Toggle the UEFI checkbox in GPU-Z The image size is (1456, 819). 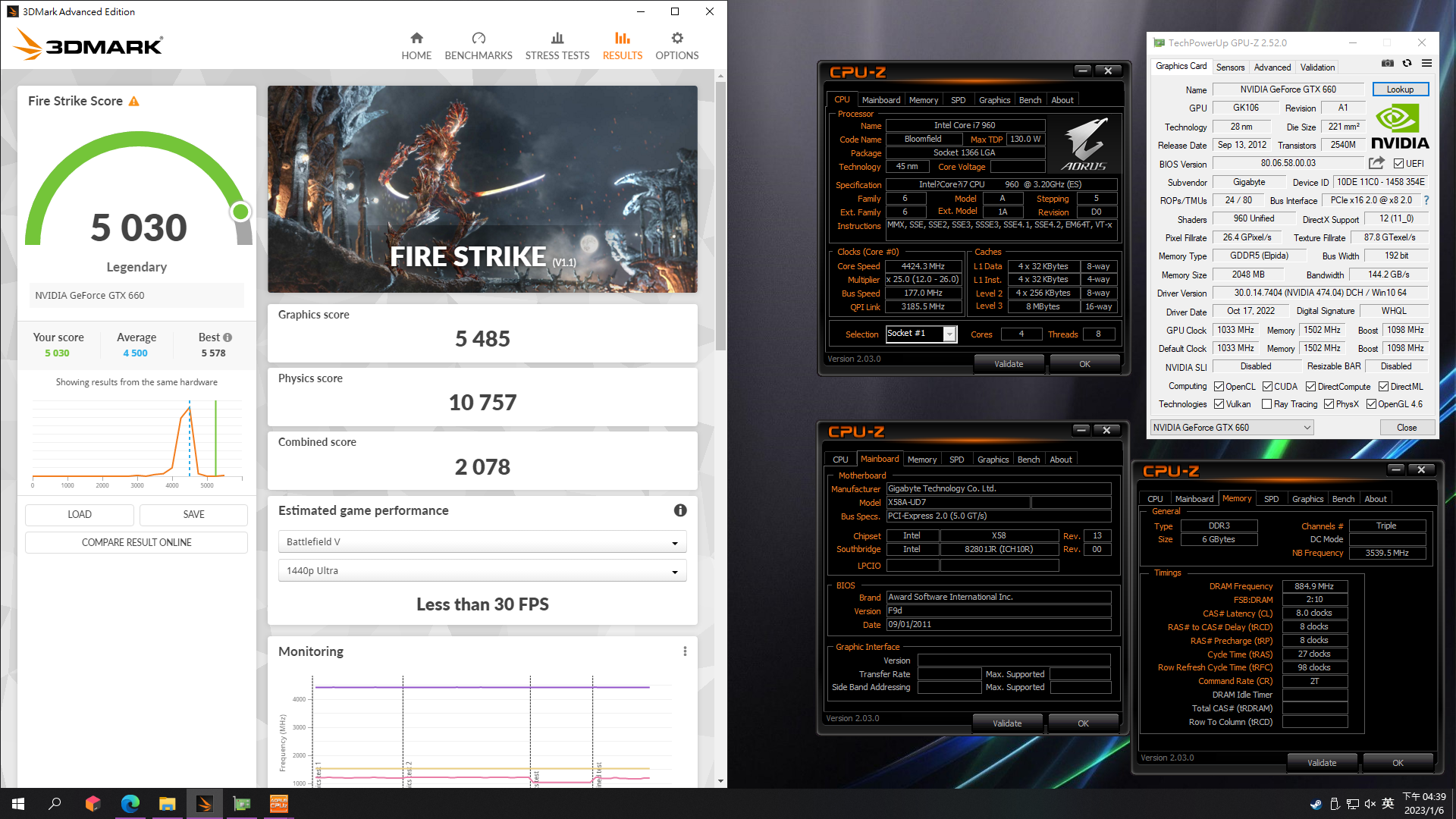pyautogui.click(x=1398, y=164)
